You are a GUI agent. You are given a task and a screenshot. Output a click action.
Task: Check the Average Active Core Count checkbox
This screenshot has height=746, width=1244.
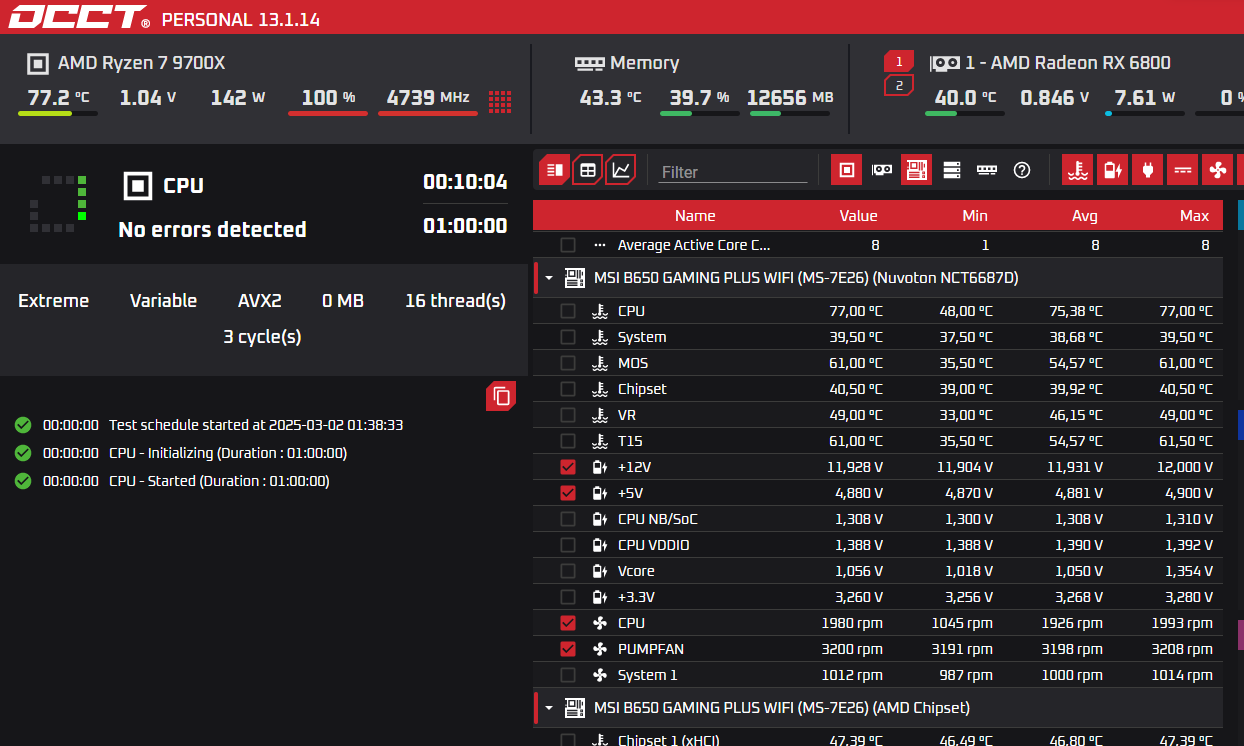coord(568,245)
